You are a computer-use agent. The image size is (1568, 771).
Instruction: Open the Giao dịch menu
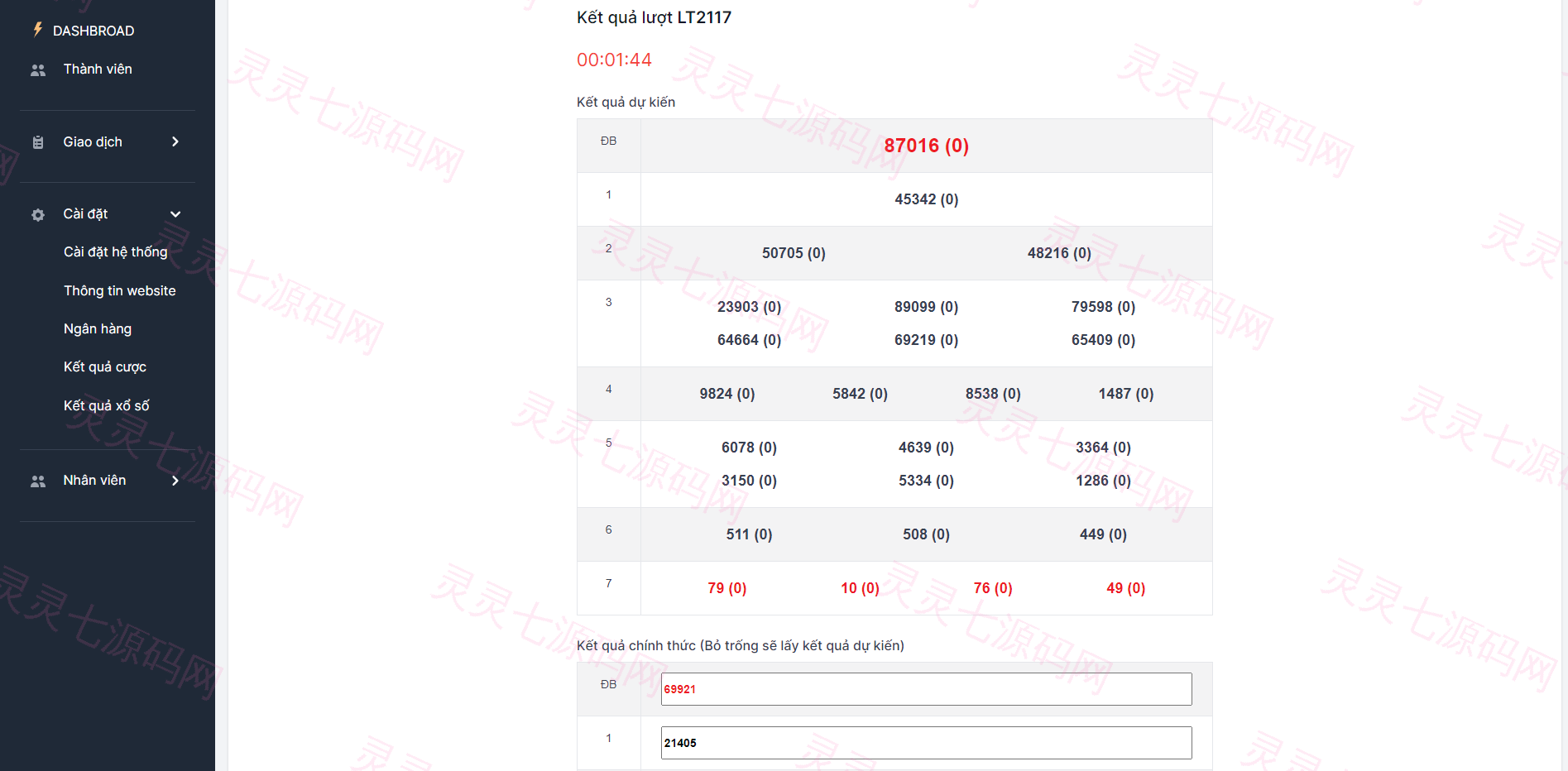[93, 141]
